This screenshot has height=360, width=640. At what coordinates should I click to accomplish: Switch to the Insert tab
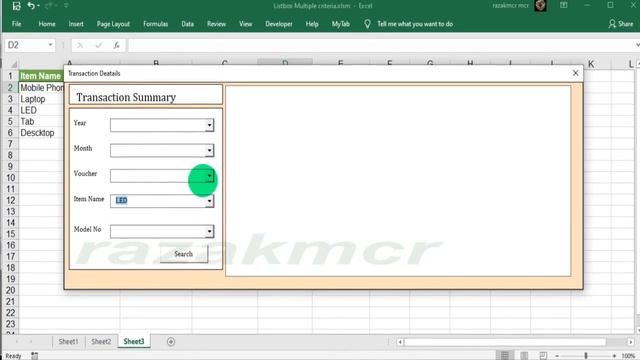(x=76, y=24)
